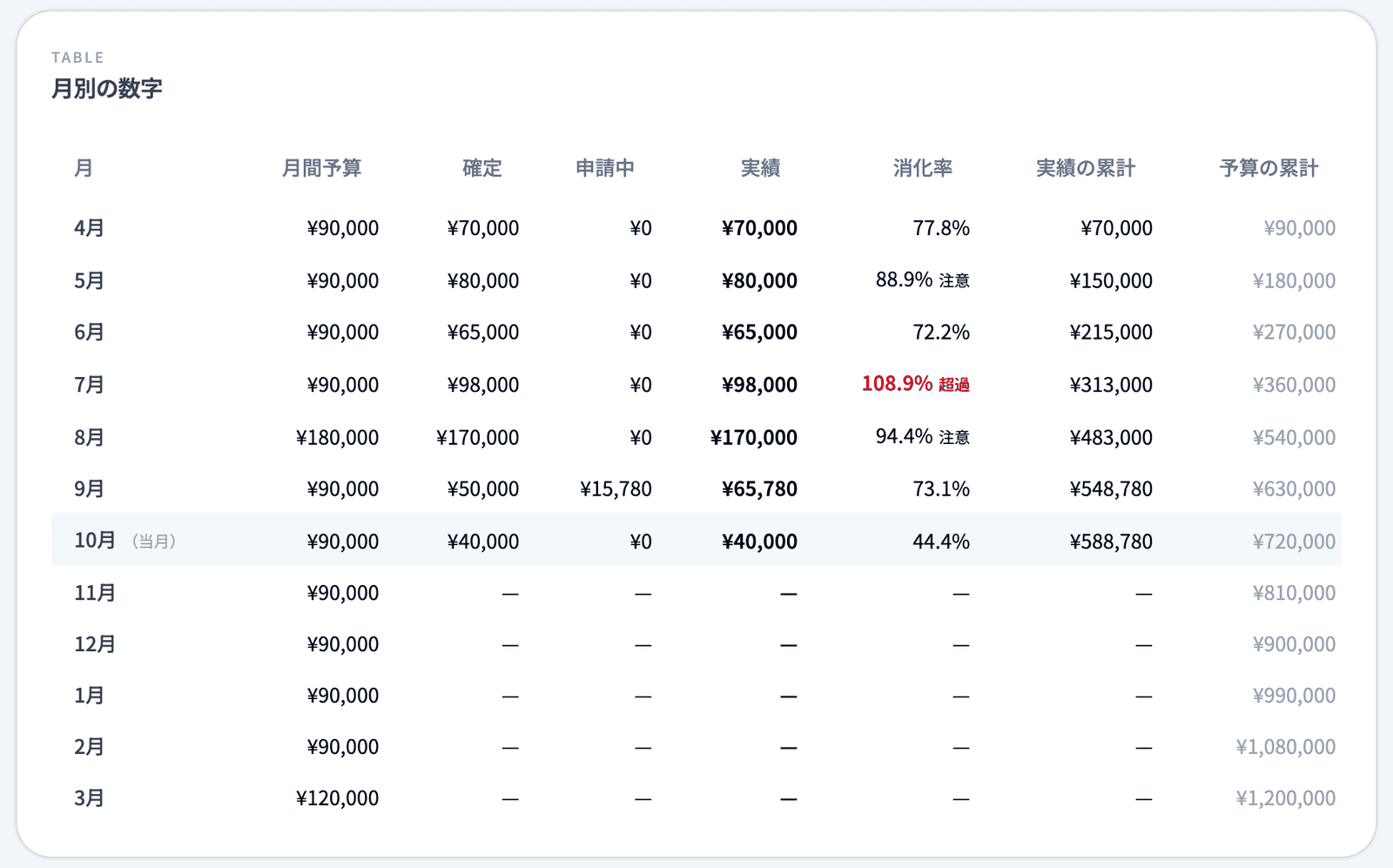Click the 実績の累計 column header
The height and width of the screenshot is (868, 1393).
(1086, 168)
